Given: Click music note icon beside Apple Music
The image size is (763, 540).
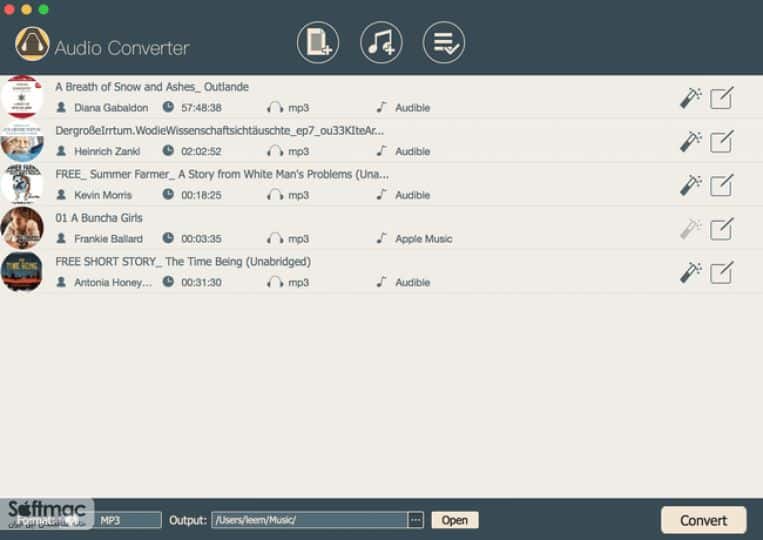Looking at the screenshot, I should coord(382,238).
